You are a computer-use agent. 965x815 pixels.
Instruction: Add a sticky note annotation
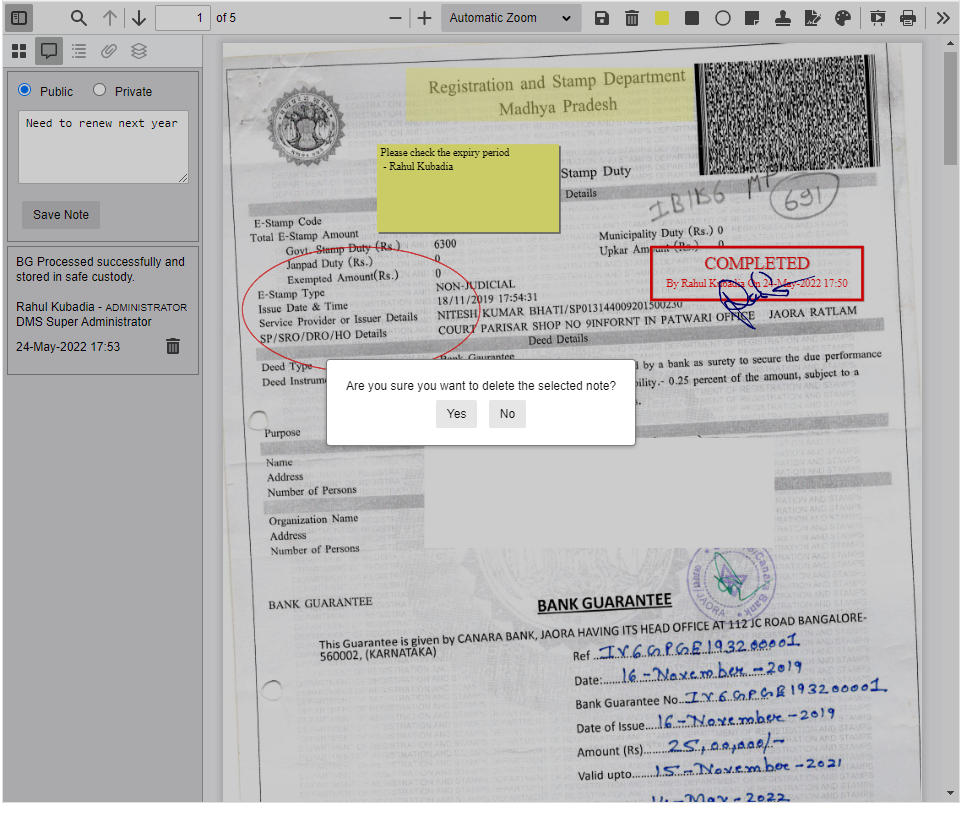click(753, 17)
